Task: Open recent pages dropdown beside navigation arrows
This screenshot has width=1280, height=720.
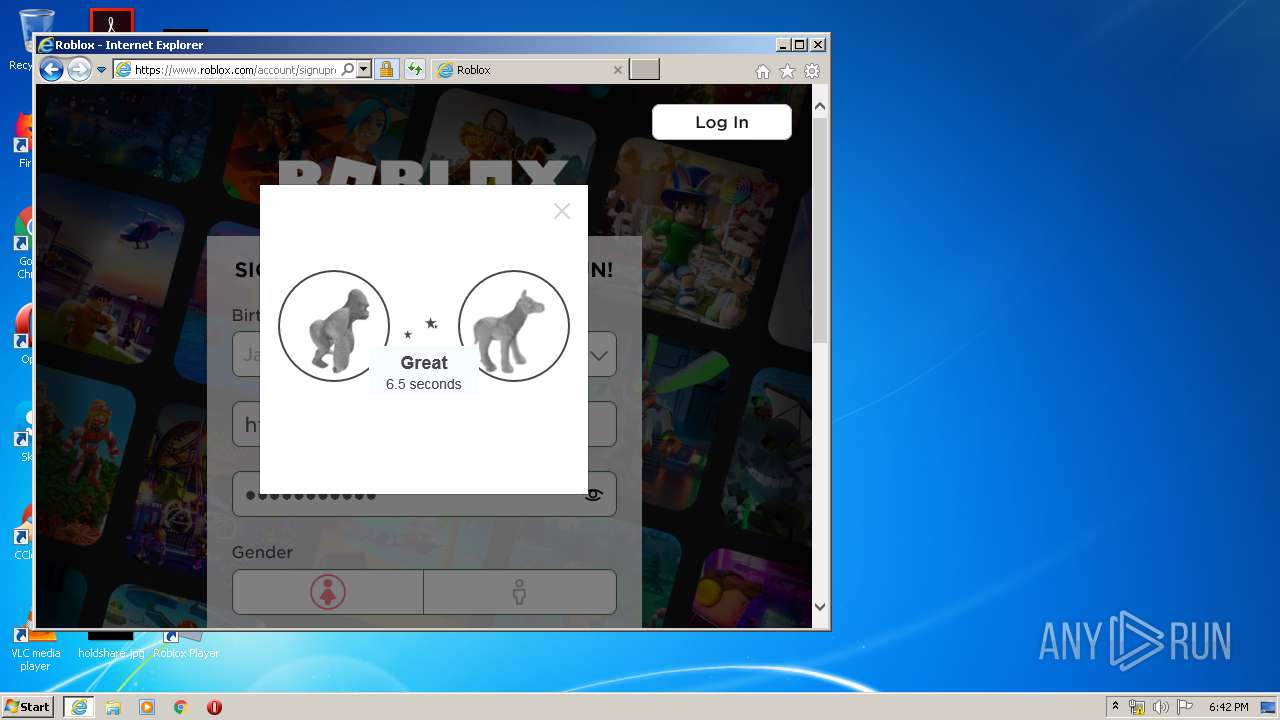Action: [101, 70]
